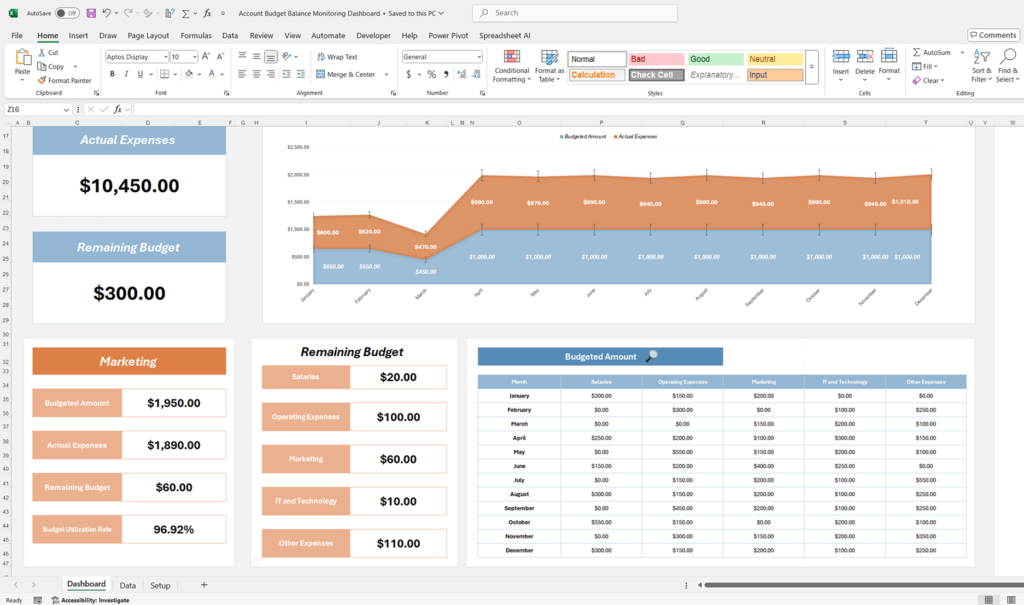
Task: Click the magnifier icon beside Budgeted Amount
Action: [651, 356]
